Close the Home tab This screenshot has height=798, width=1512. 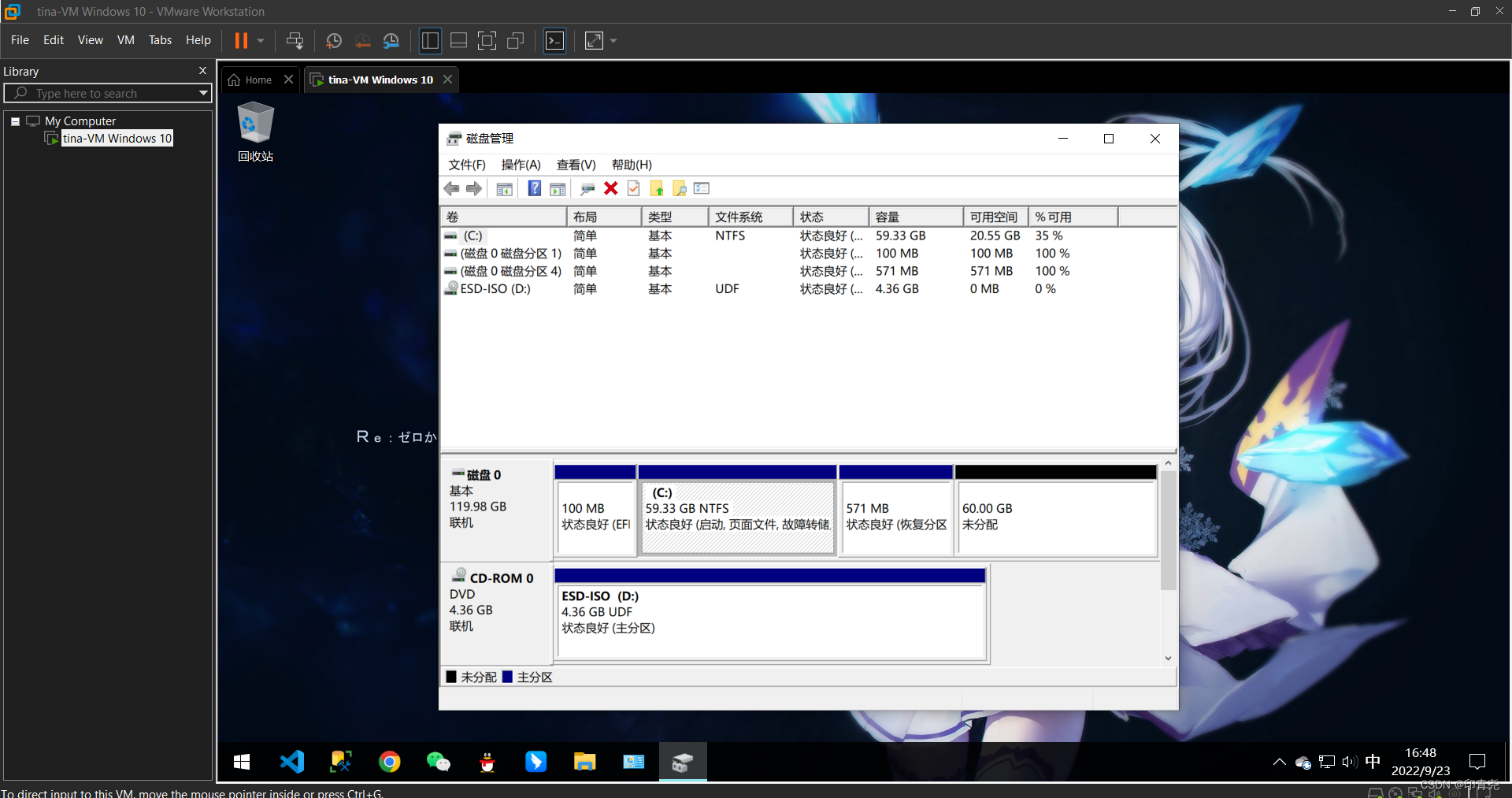tap(288, 80)
